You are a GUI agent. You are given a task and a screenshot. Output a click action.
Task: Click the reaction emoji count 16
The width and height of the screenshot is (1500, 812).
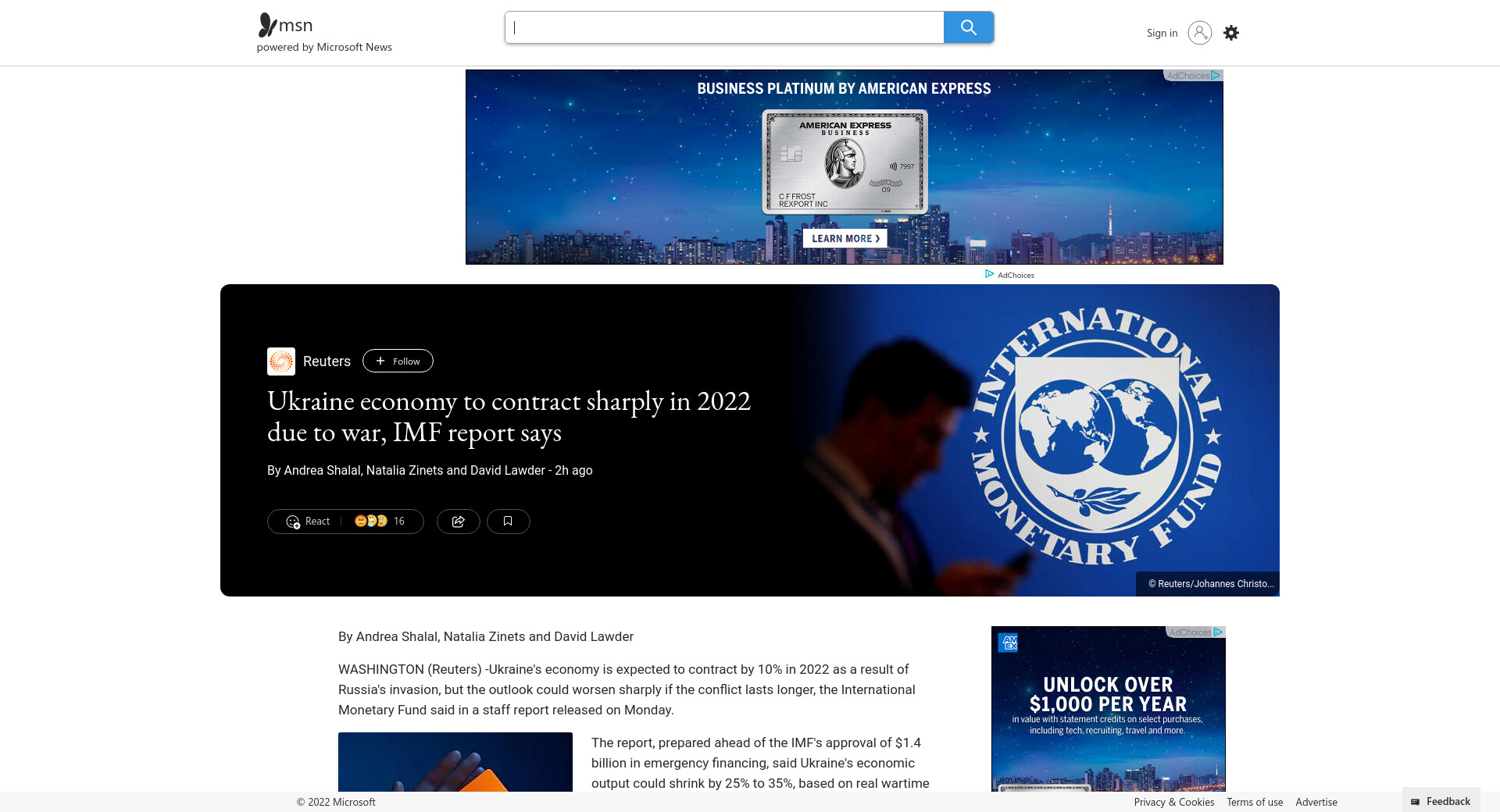point(380,522)
